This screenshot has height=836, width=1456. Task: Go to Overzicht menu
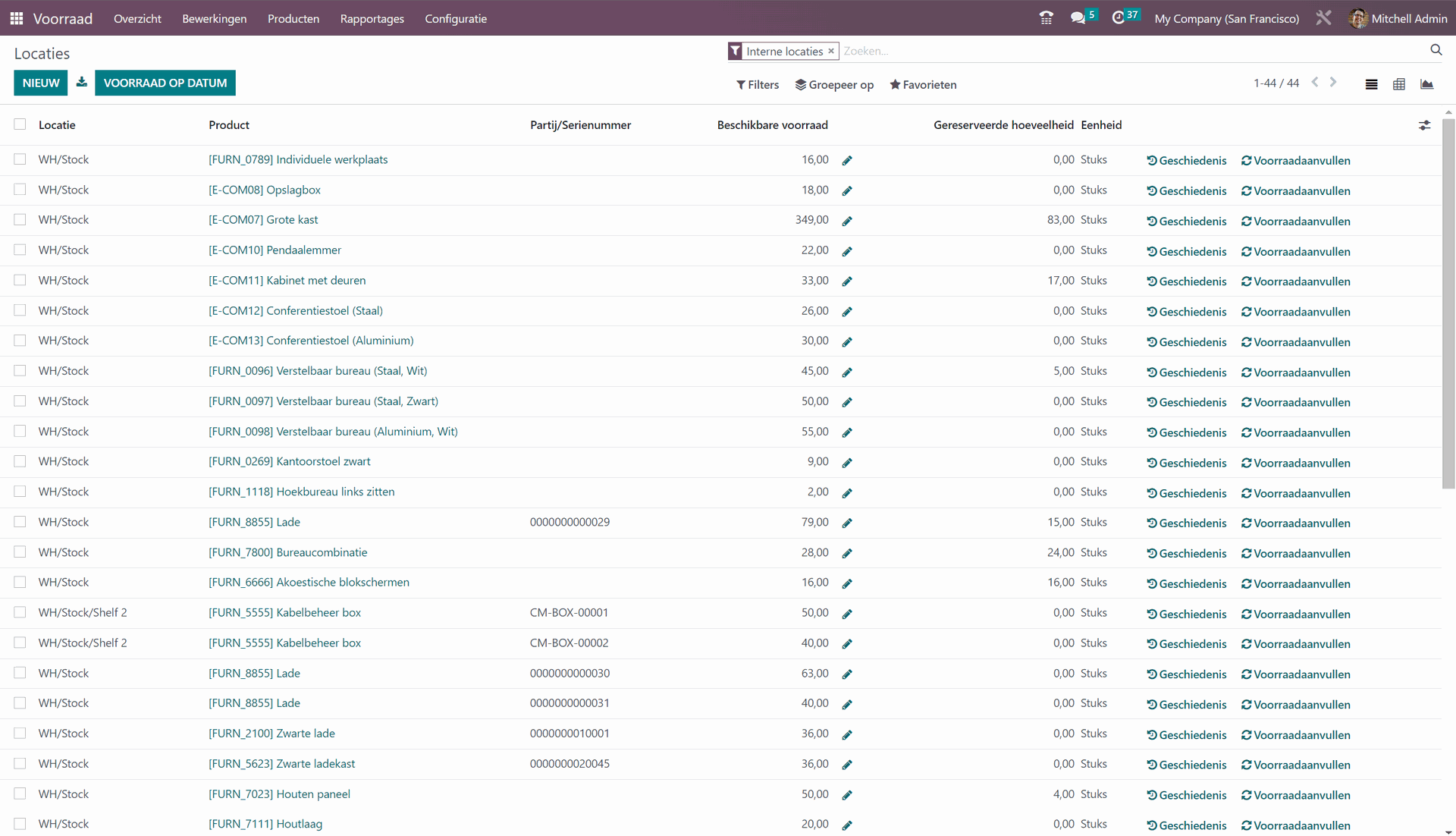tap(137, 18)
